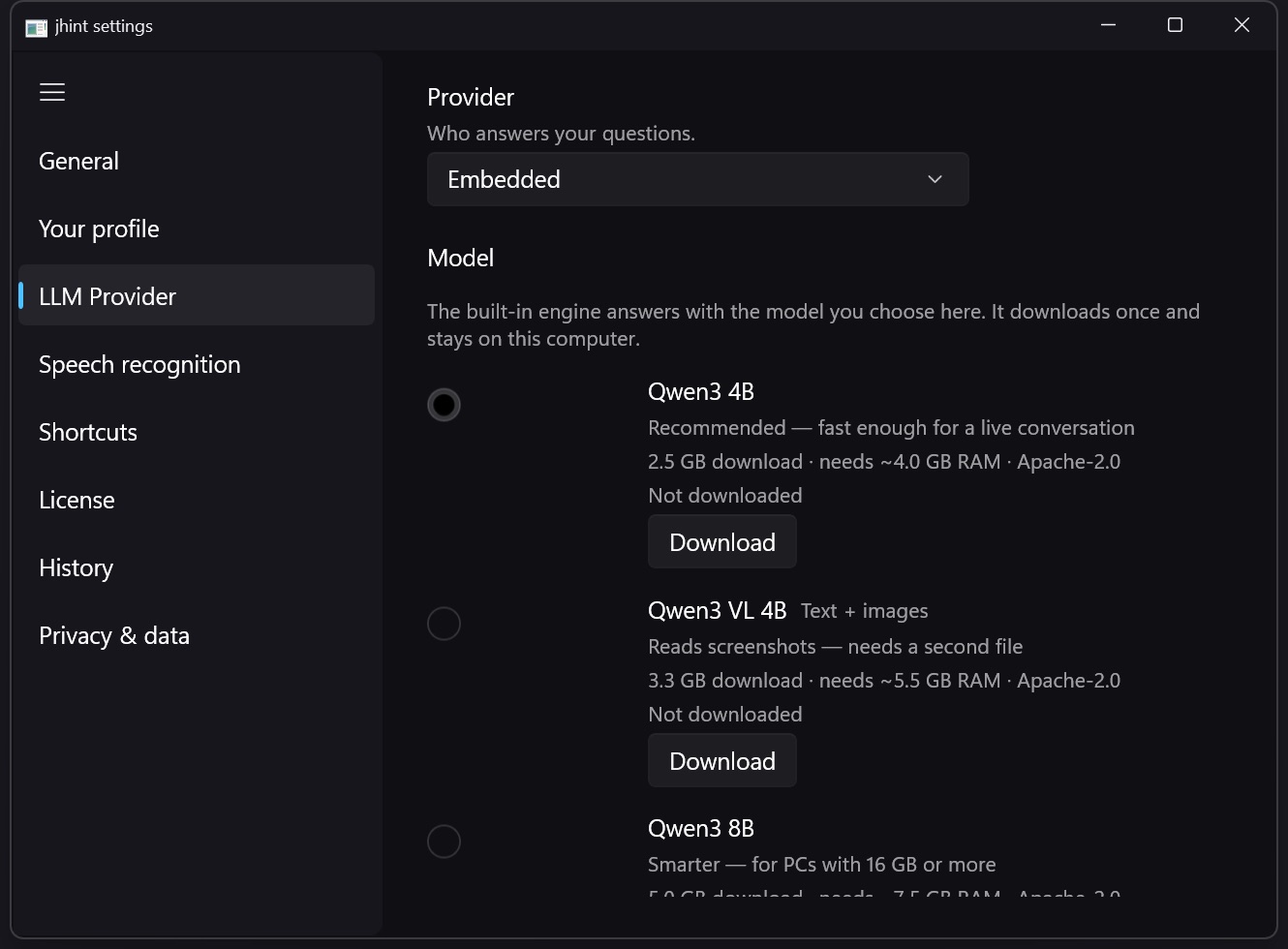Click 'Not downloaded' status under Qwen3 4B
This screenshot has width=1288, height=949.
point(724,496)
